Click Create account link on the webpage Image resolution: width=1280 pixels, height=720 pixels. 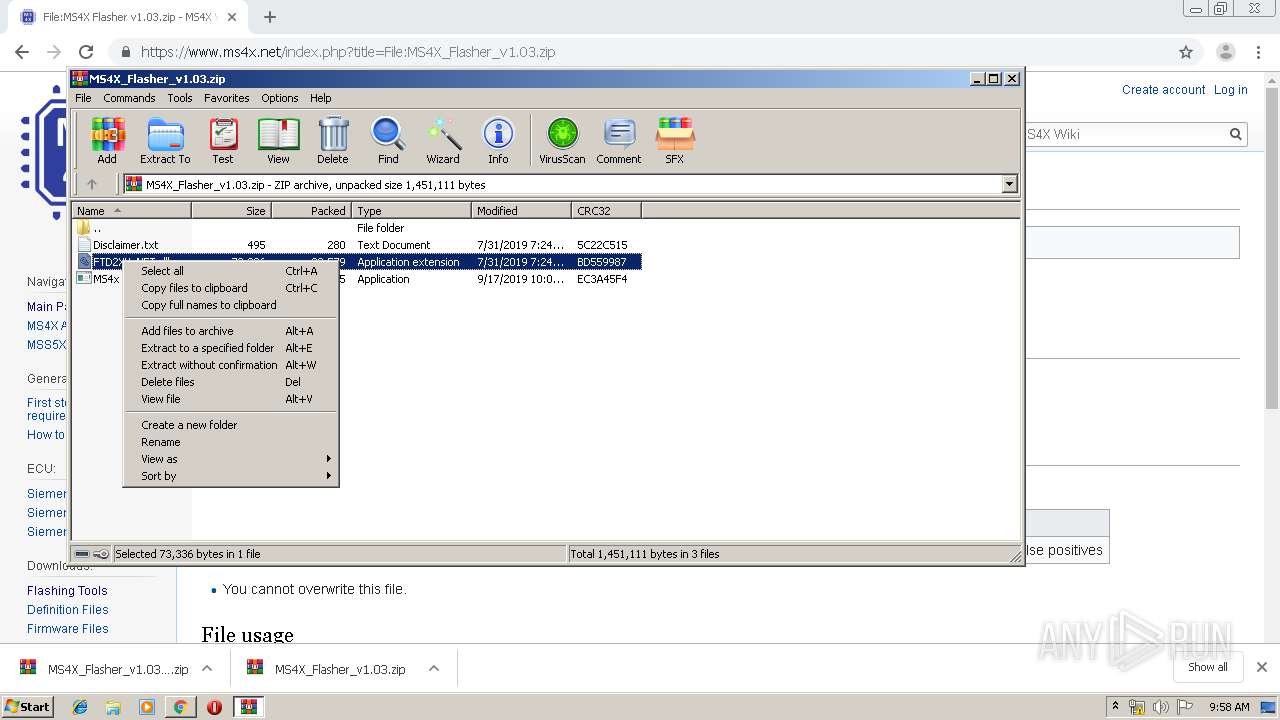click(1163, 90)
